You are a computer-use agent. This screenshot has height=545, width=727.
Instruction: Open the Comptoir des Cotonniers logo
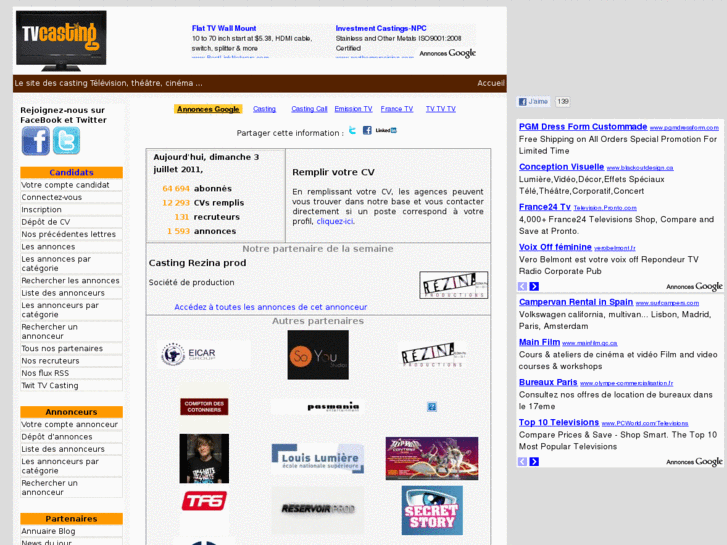click(x=204, y=407)
